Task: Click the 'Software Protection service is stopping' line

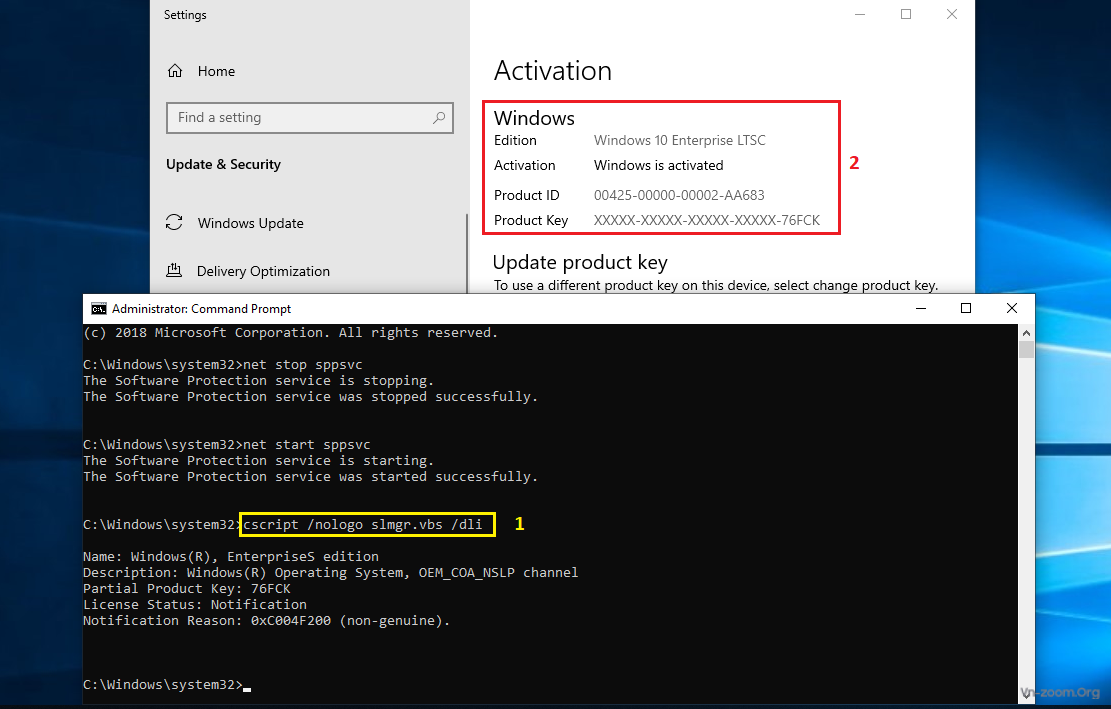Action: 259,381
